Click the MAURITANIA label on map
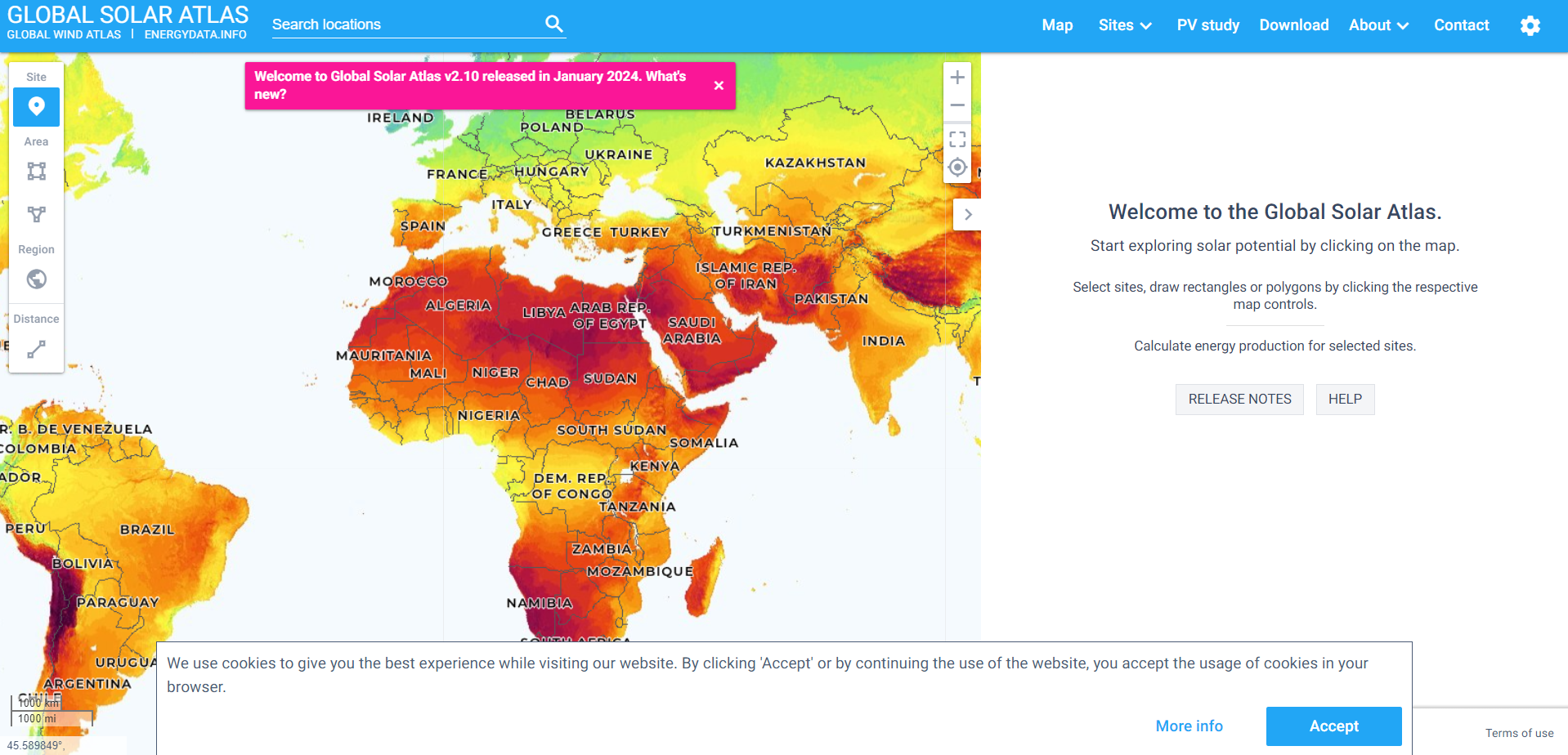This screenshot has height=755, width=1568. [x=383, y=356]
